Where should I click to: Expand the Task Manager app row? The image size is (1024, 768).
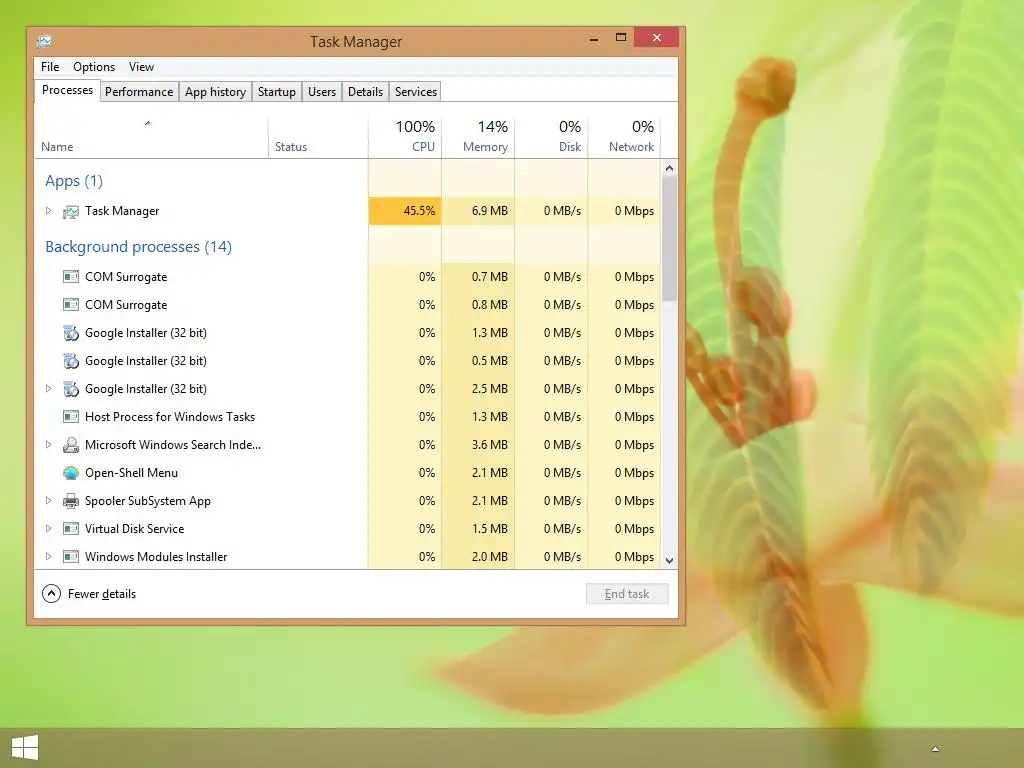pyautogui.click(x=48, y=210)
